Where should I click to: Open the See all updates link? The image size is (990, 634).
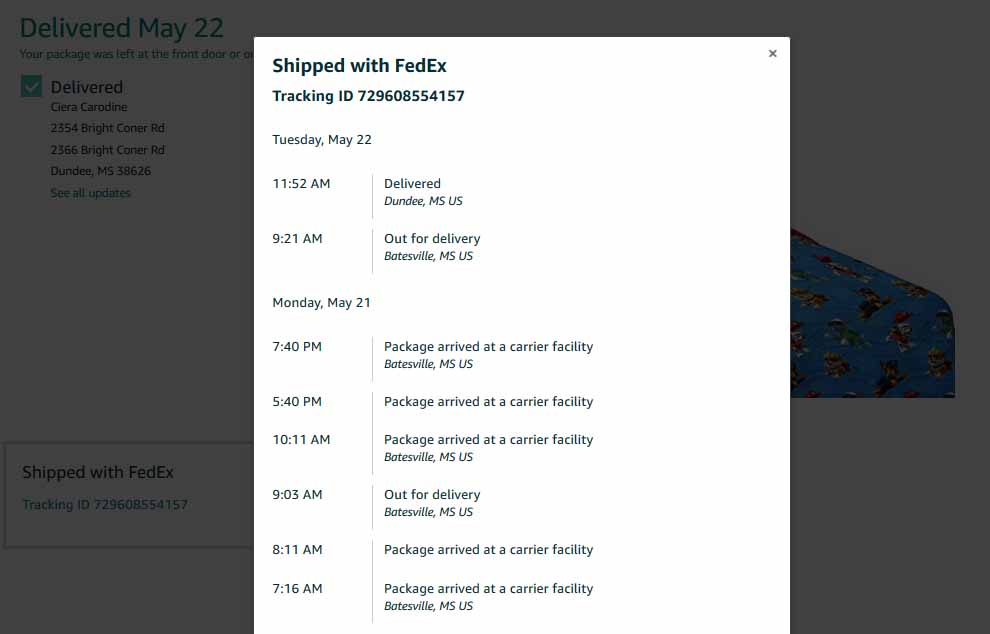(x=90, y=193)
